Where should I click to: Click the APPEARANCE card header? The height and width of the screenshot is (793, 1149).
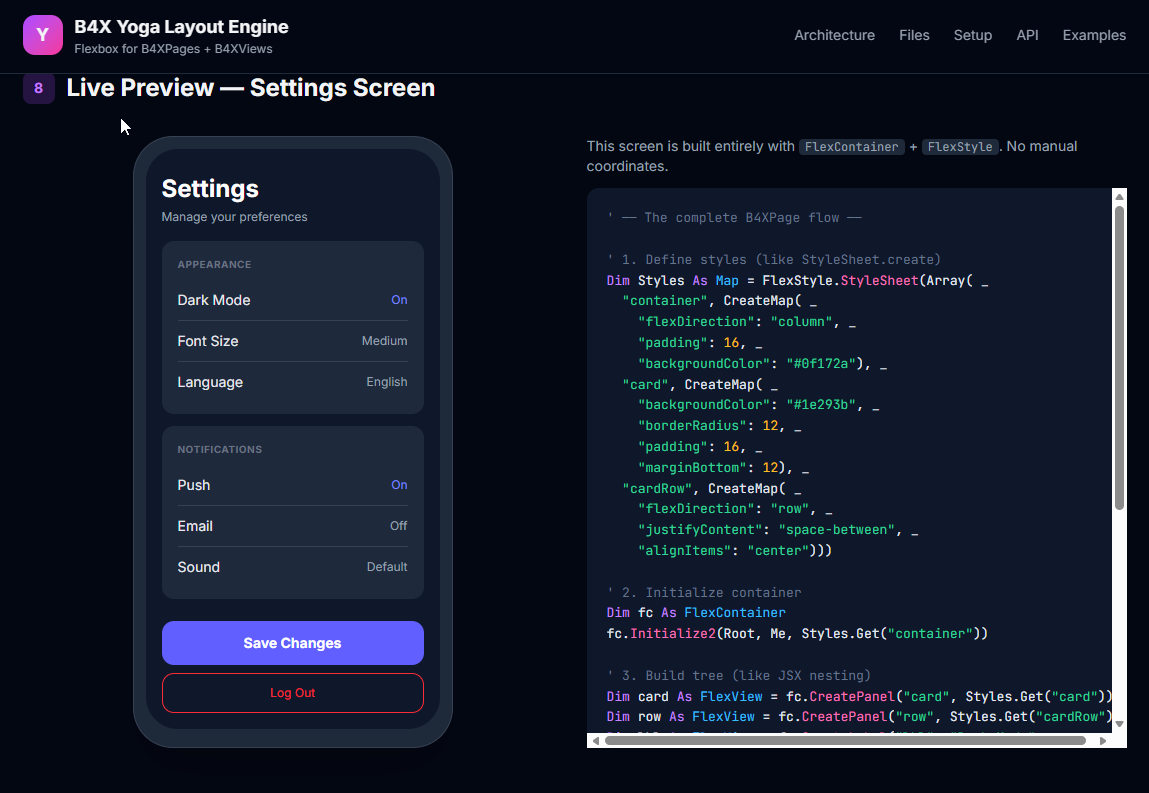coord(214,264)
